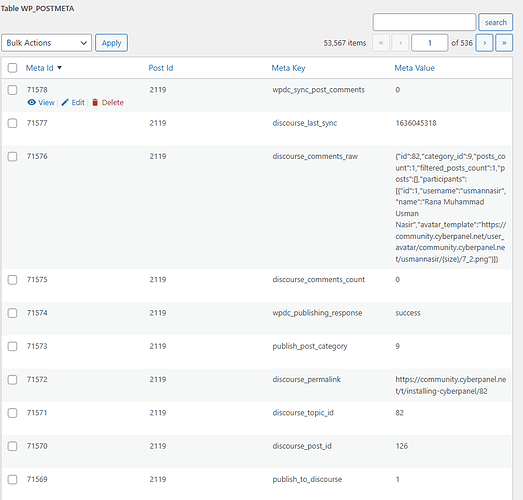Click the search button
This screenshot has width=523, height=500.
[496, 22]
